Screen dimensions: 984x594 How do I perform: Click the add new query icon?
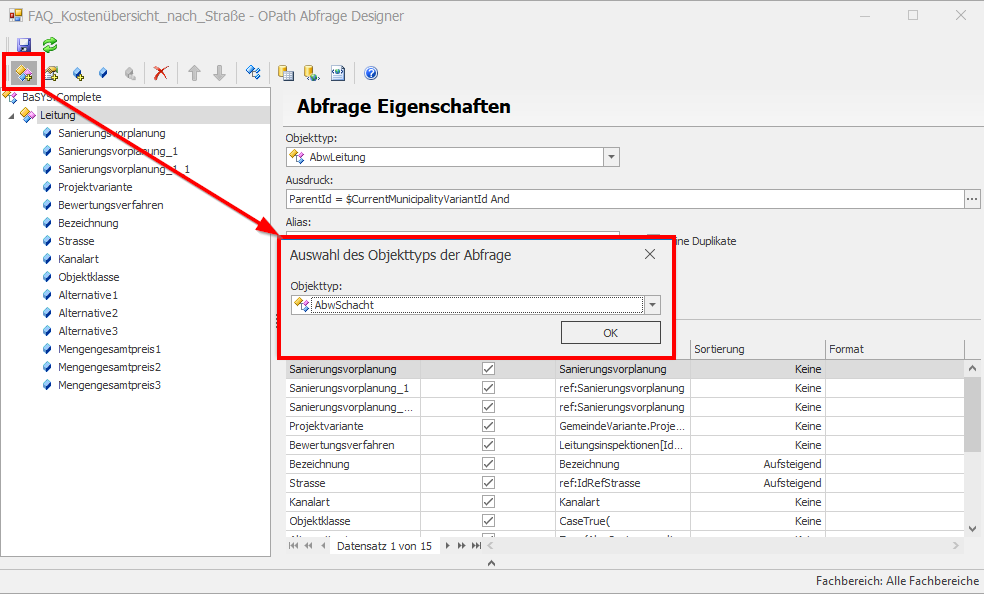[24, 73]
